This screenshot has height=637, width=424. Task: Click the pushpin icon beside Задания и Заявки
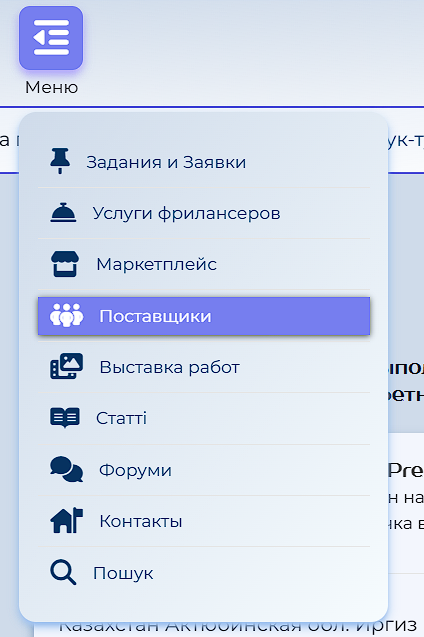coord(60,161)
